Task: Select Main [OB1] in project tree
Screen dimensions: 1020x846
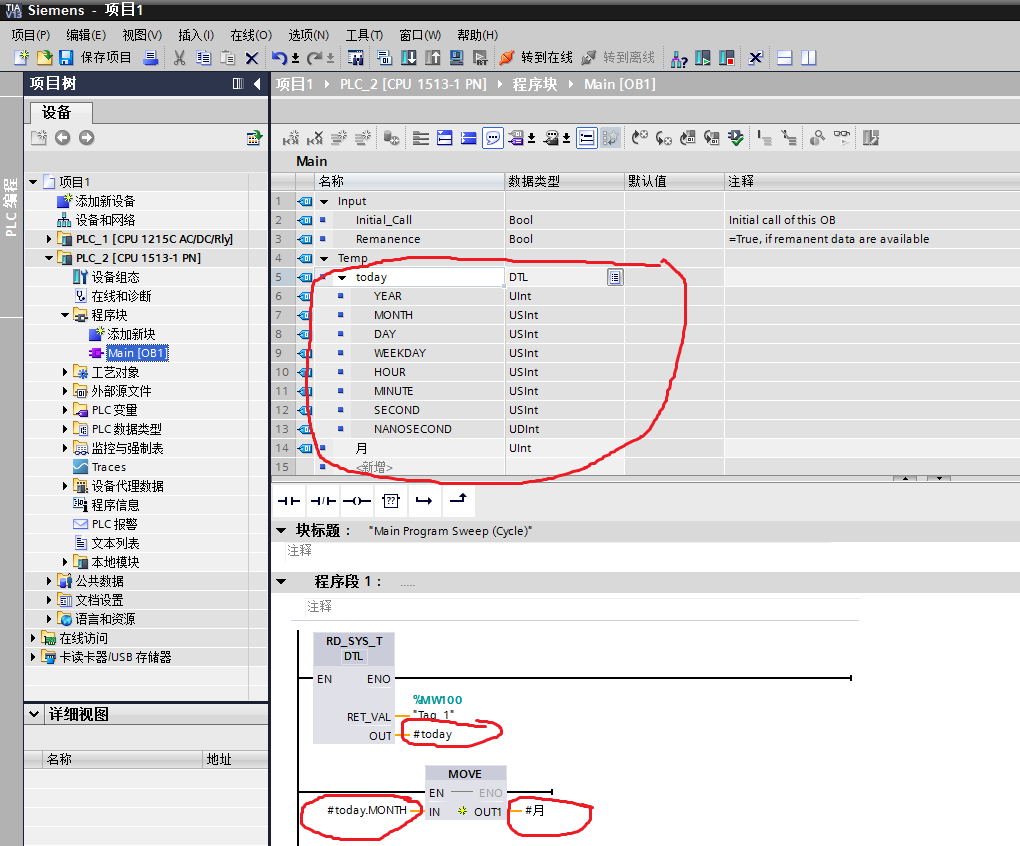Action: (137, 353)
